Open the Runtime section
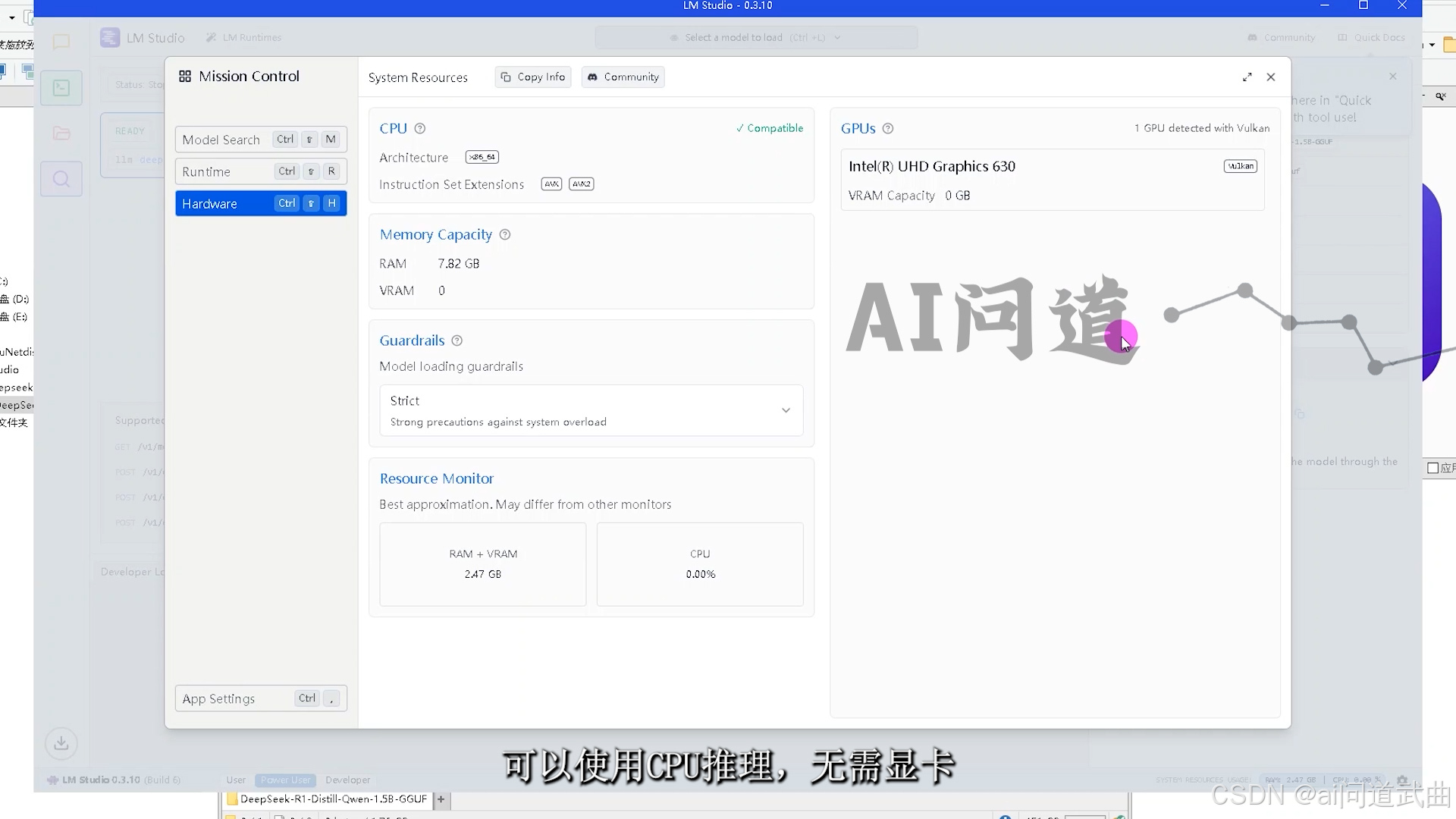 coord(260,171)
